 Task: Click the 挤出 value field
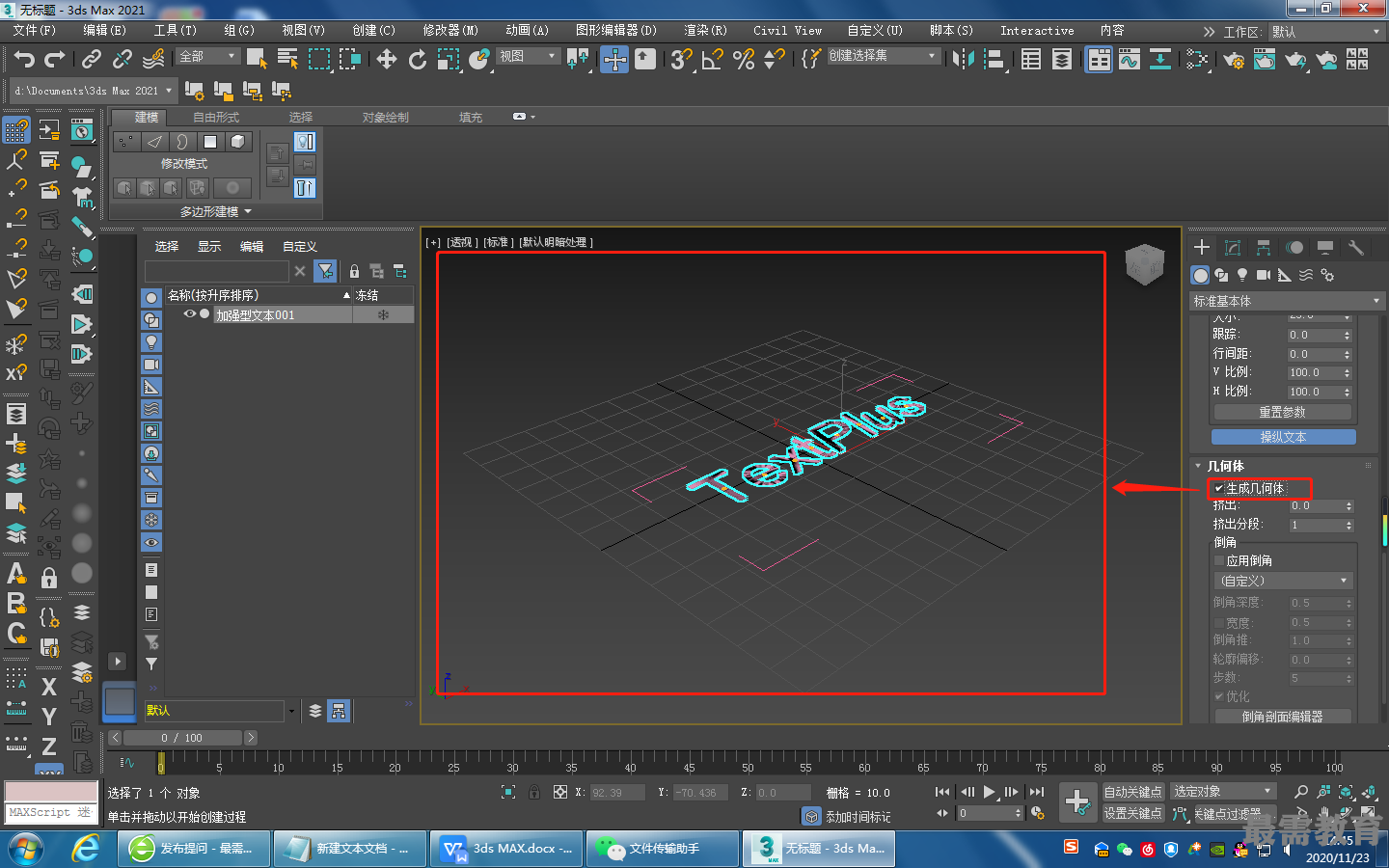1316,505
